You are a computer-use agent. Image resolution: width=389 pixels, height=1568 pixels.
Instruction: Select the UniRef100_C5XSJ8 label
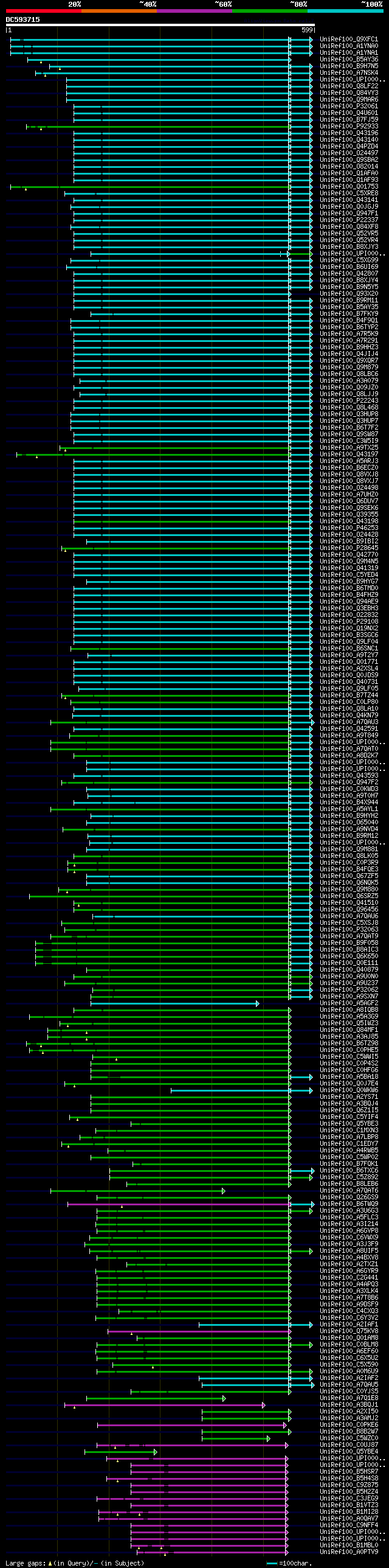349,924
